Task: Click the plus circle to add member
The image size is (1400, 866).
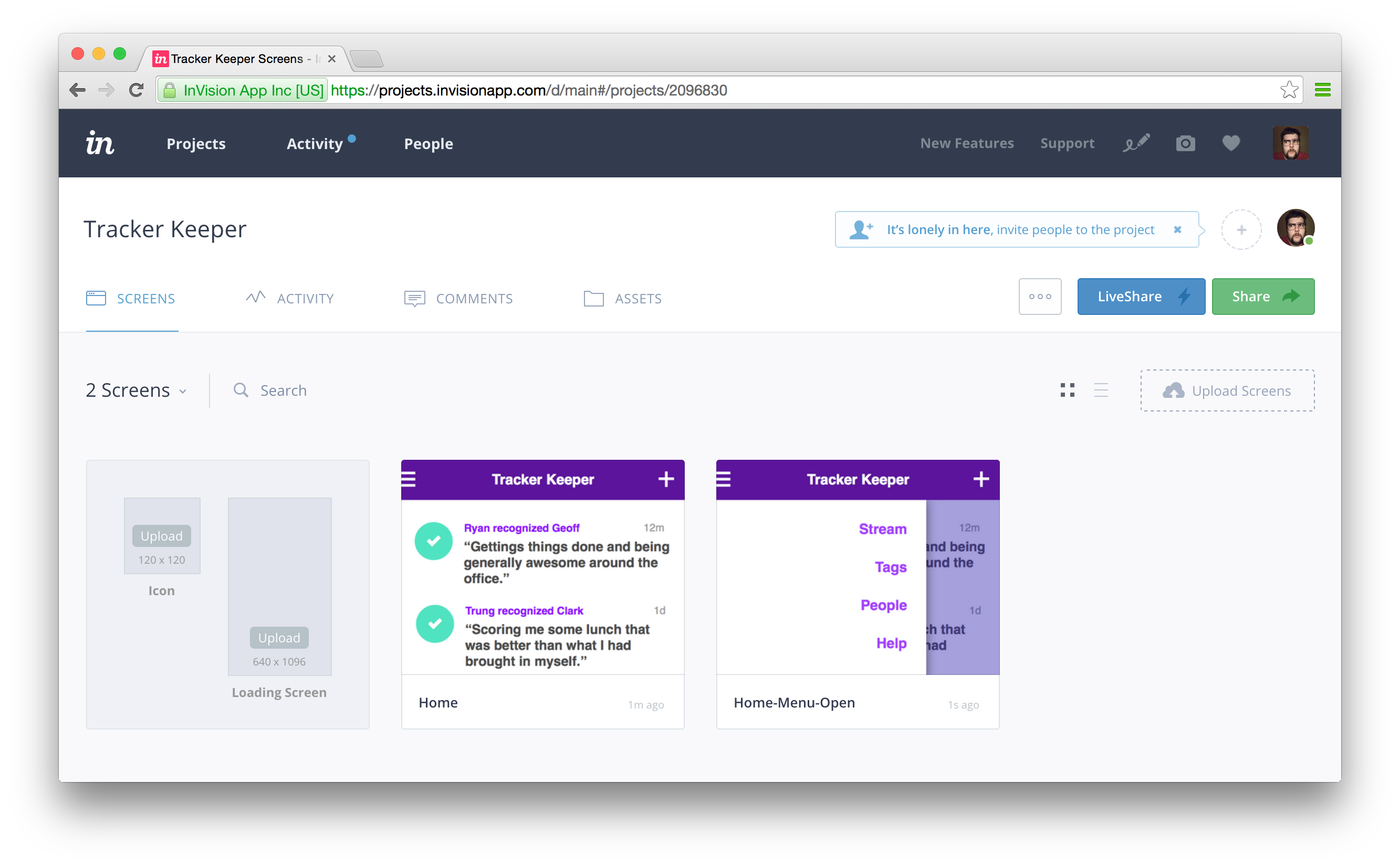Action: pyautogui.click(x=1241, y=230)
